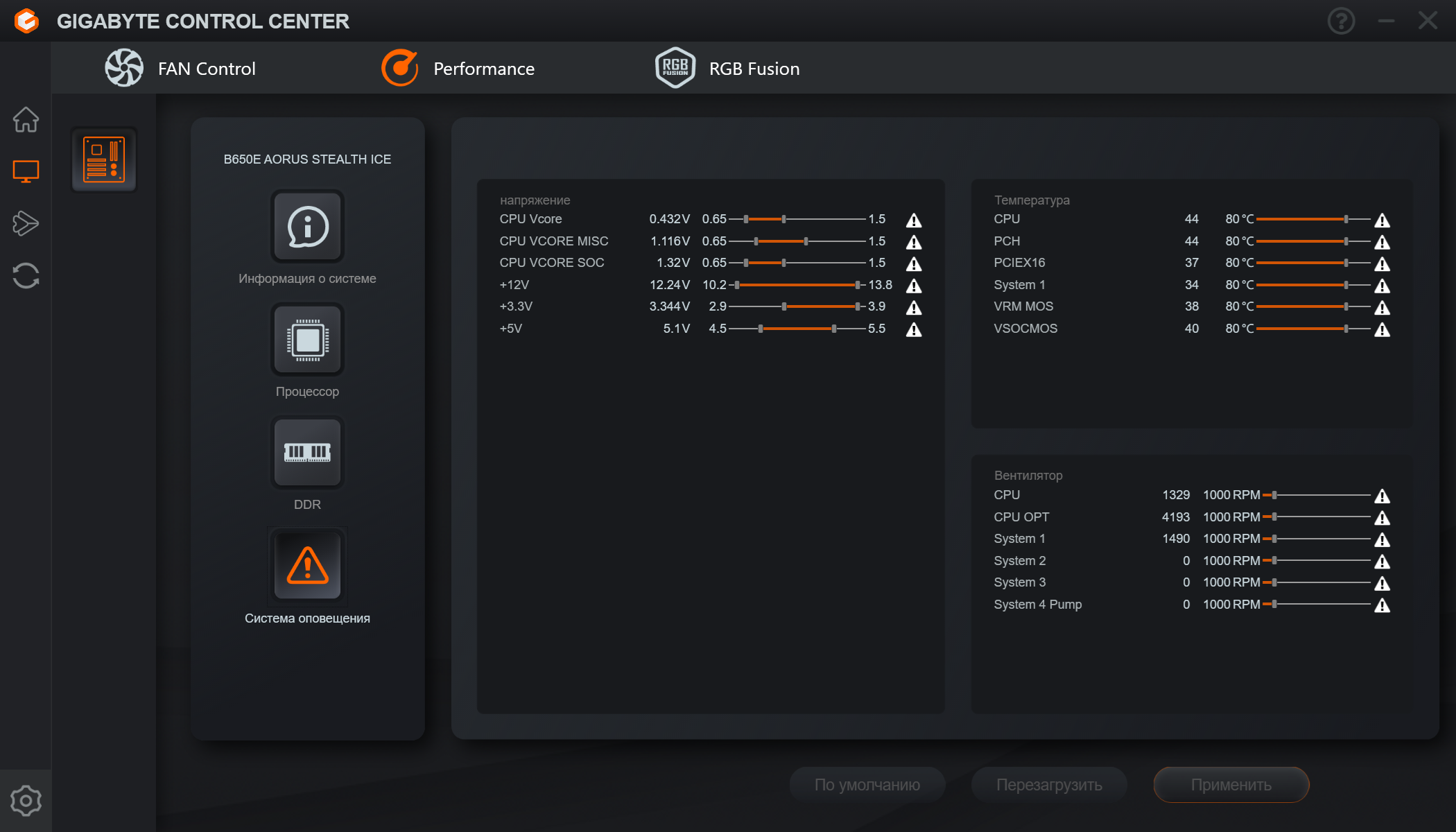The height and width of the screenshot is (832, 1456).
Task: Click the VRM MOS temperature threshold slider
Action: [x=1345, y=306]
